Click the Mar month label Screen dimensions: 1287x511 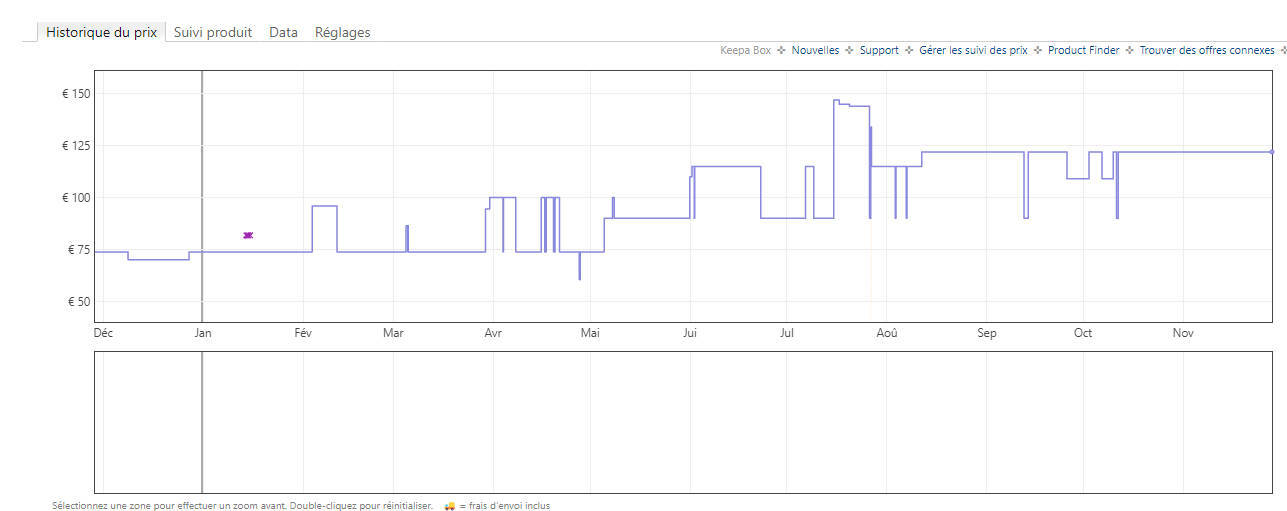393,333
